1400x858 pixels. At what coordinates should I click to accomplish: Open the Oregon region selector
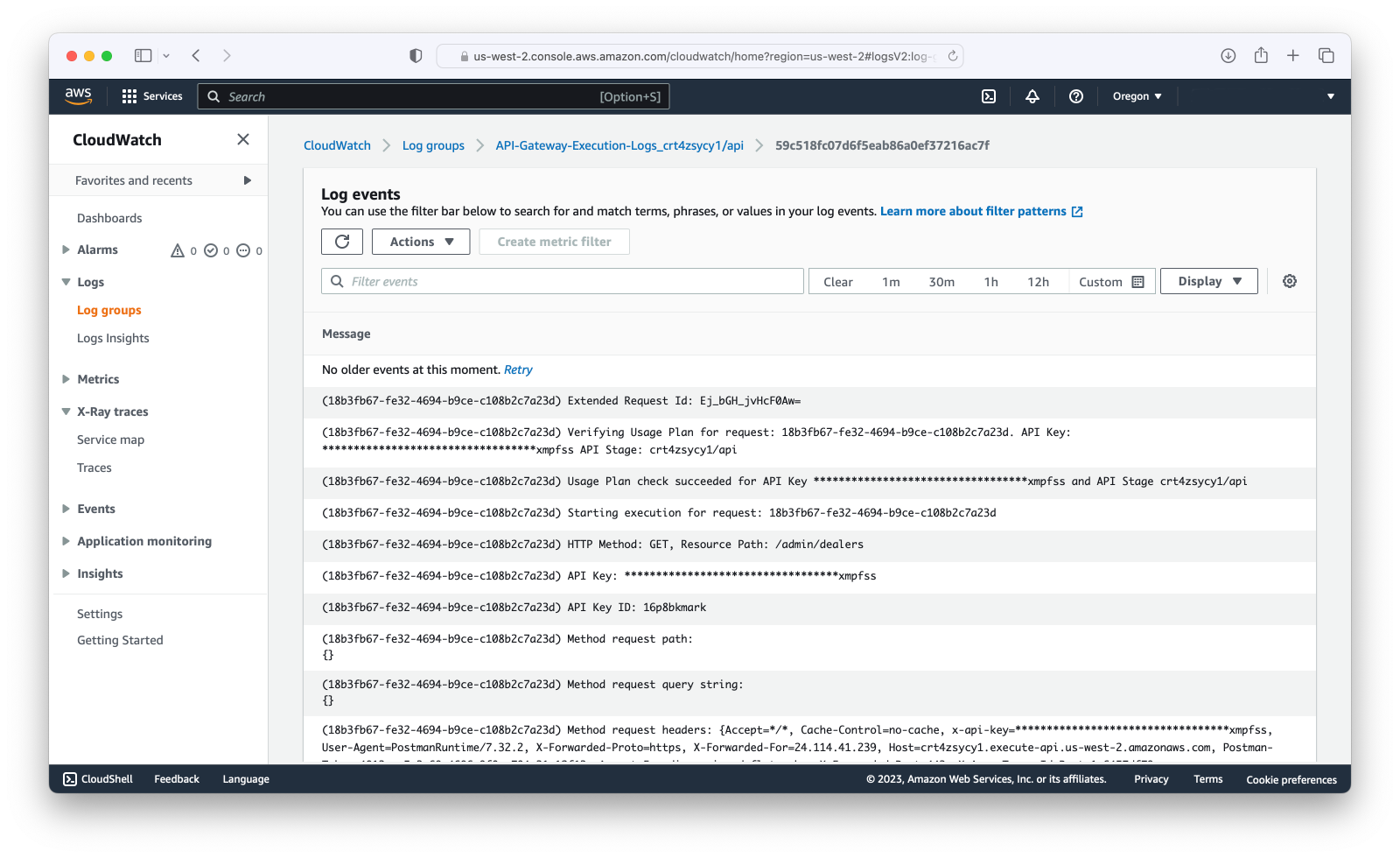pyautogui.click(x=1137, y=96)
